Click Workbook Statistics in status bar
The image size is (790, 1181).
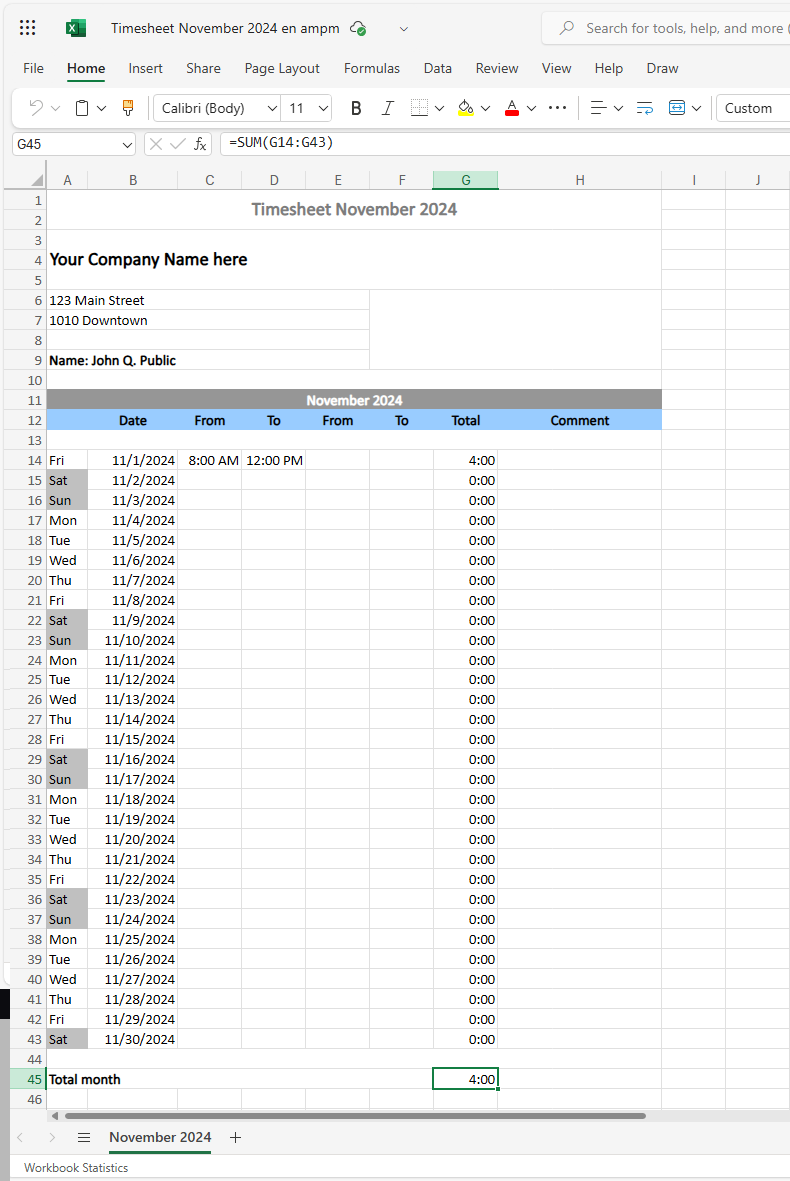tap(76, 1167)
